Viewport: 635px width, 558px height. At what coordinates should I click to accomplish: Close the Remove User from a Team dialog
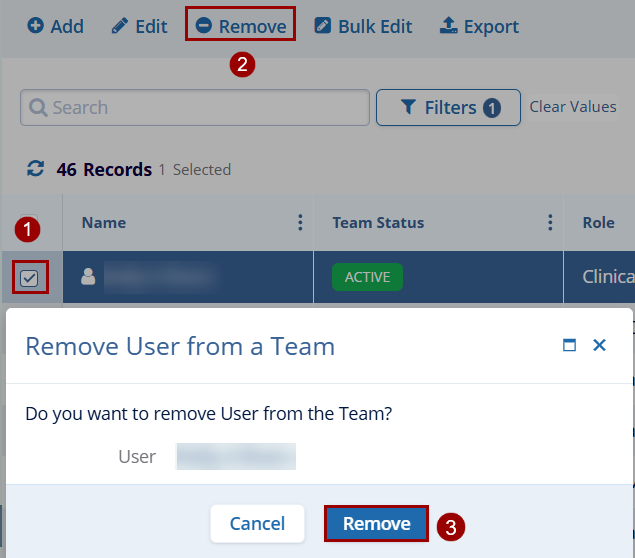click(600, 346)
